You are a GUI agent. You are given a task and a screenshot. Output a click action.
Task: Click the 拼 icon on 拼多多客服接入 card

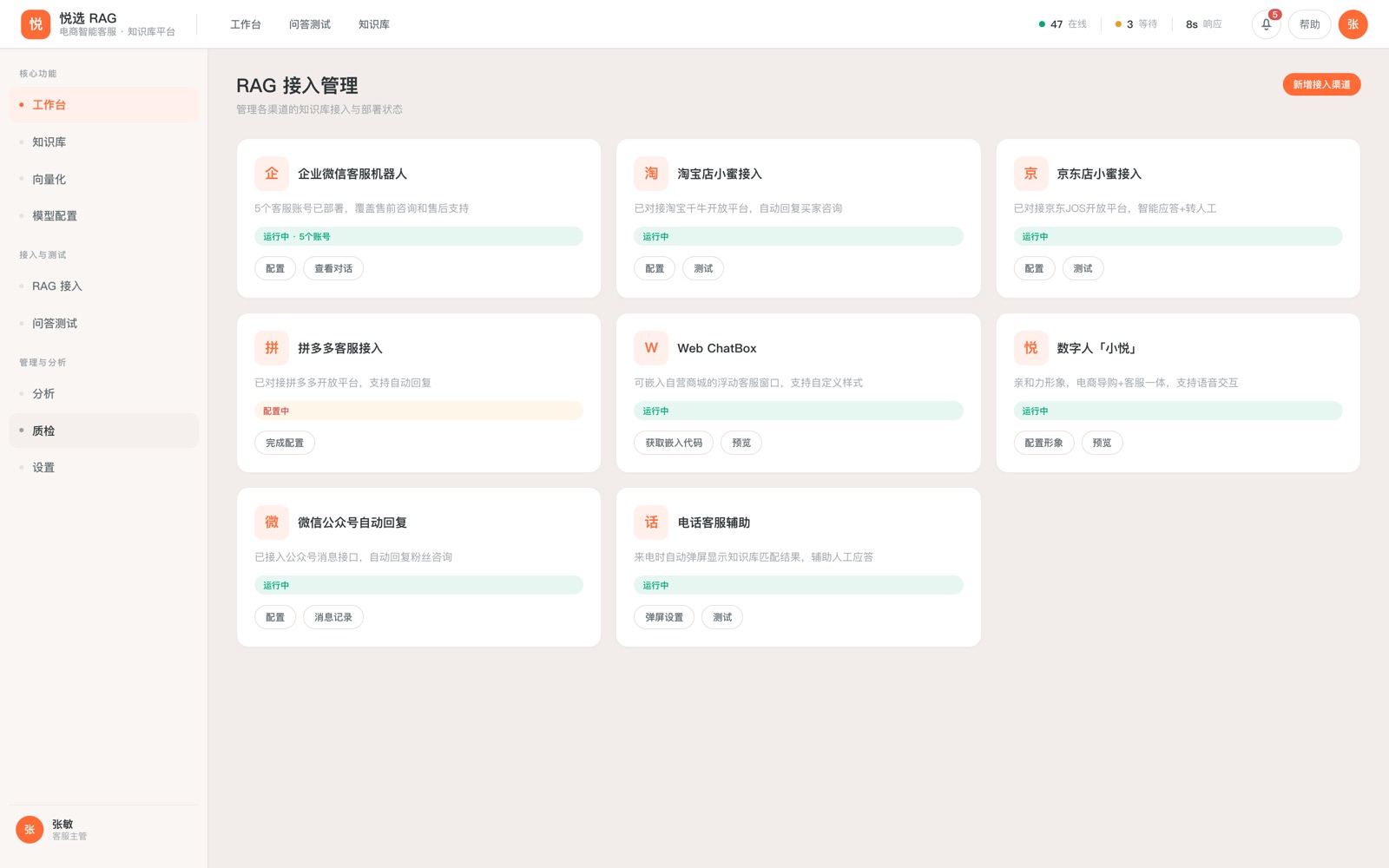(272, 348)
